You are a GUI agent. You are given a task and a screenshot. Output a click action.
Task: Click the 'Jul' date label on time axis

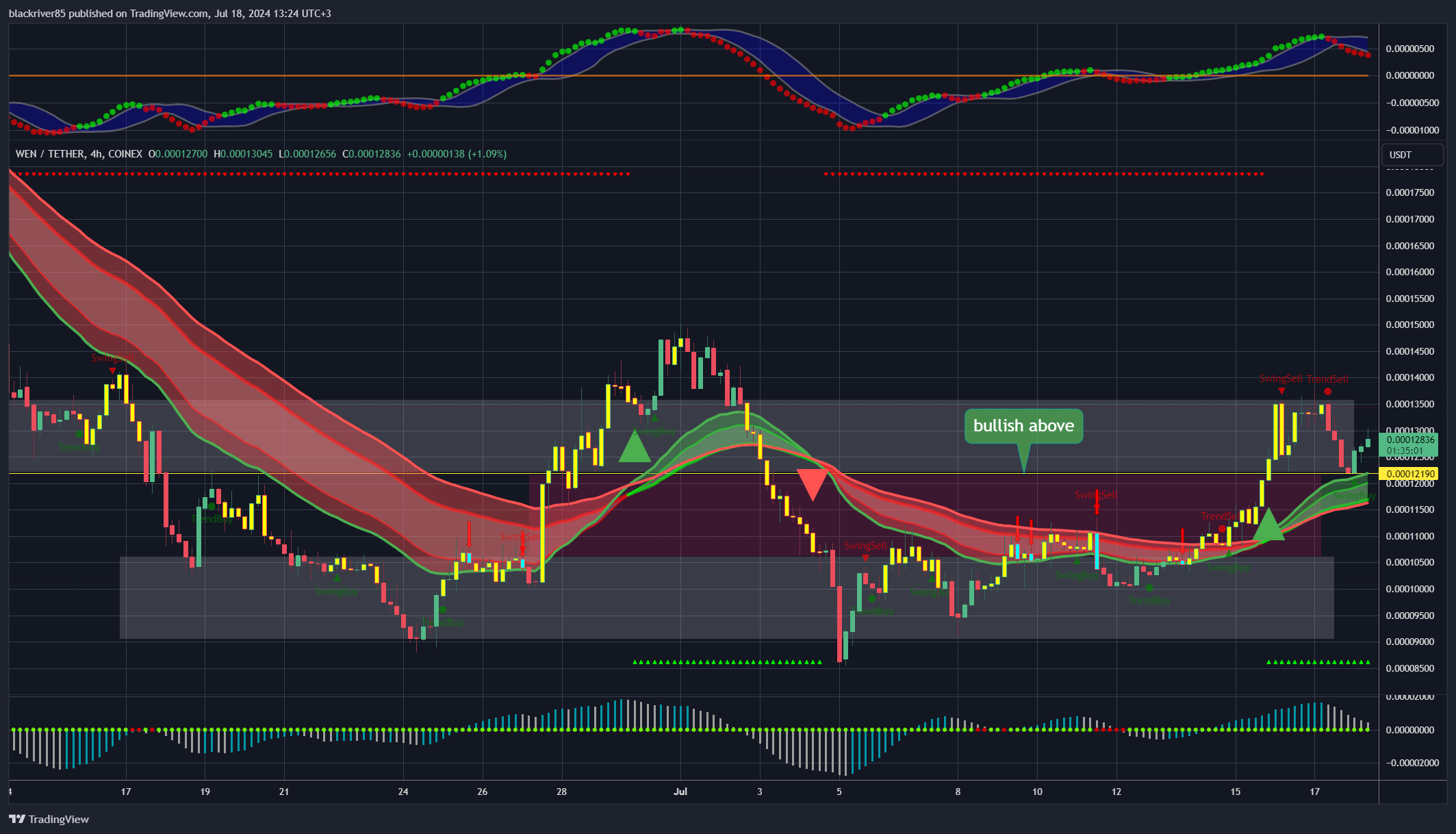(680, 792)
